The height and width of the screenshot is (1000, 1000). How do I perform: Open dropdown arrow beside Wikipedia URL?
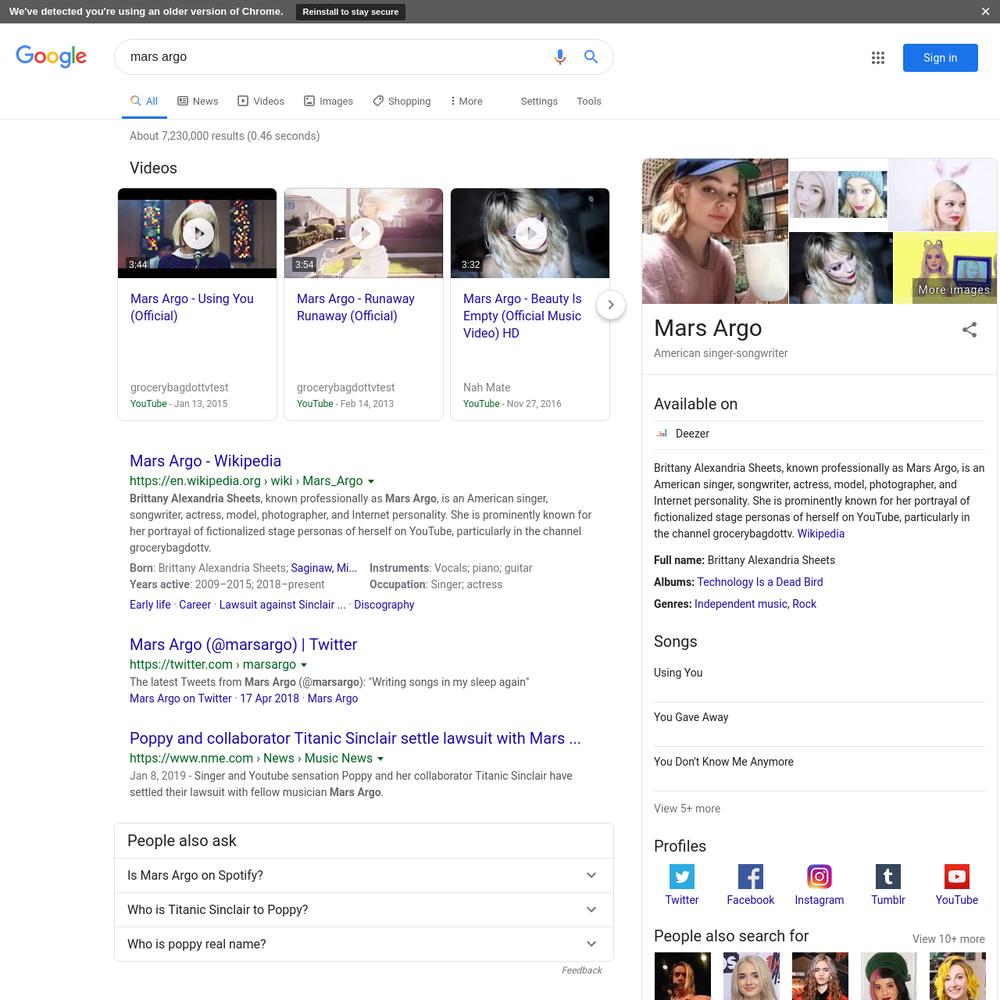[x=371, y=482]
